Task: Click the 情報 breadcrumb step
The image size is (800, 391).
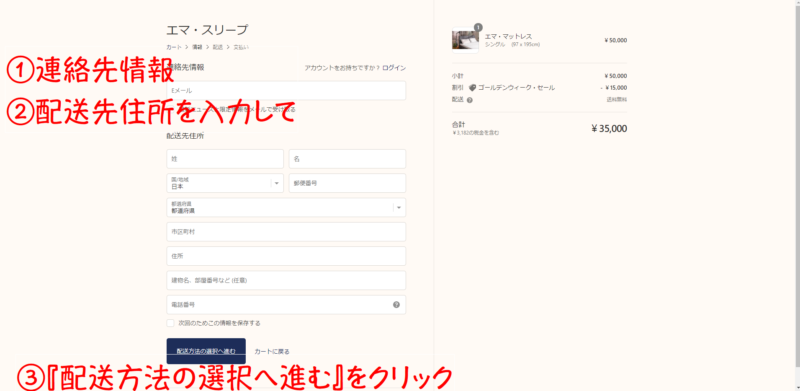Action: 197,47
